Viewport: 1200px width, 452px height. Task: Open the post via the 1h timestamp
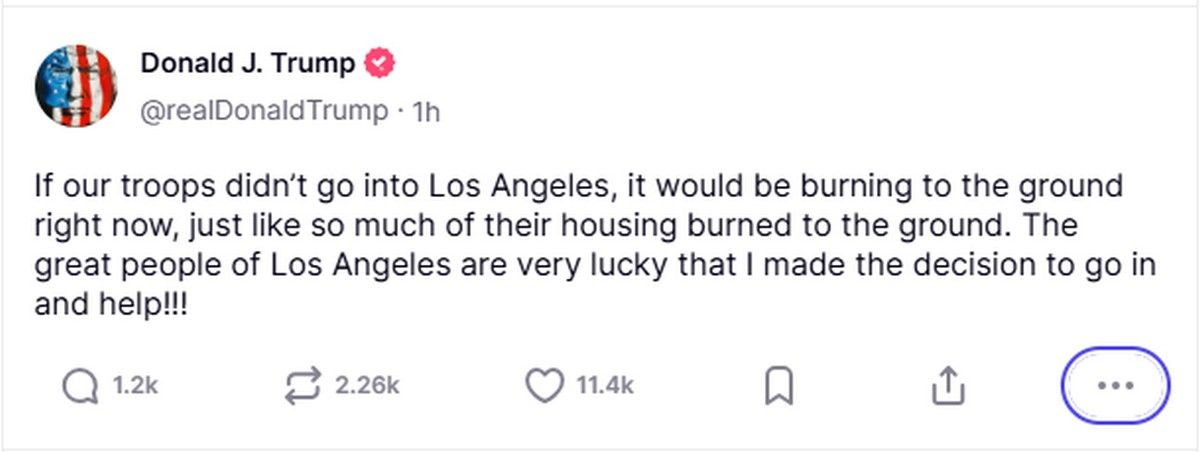pos(426,111)
